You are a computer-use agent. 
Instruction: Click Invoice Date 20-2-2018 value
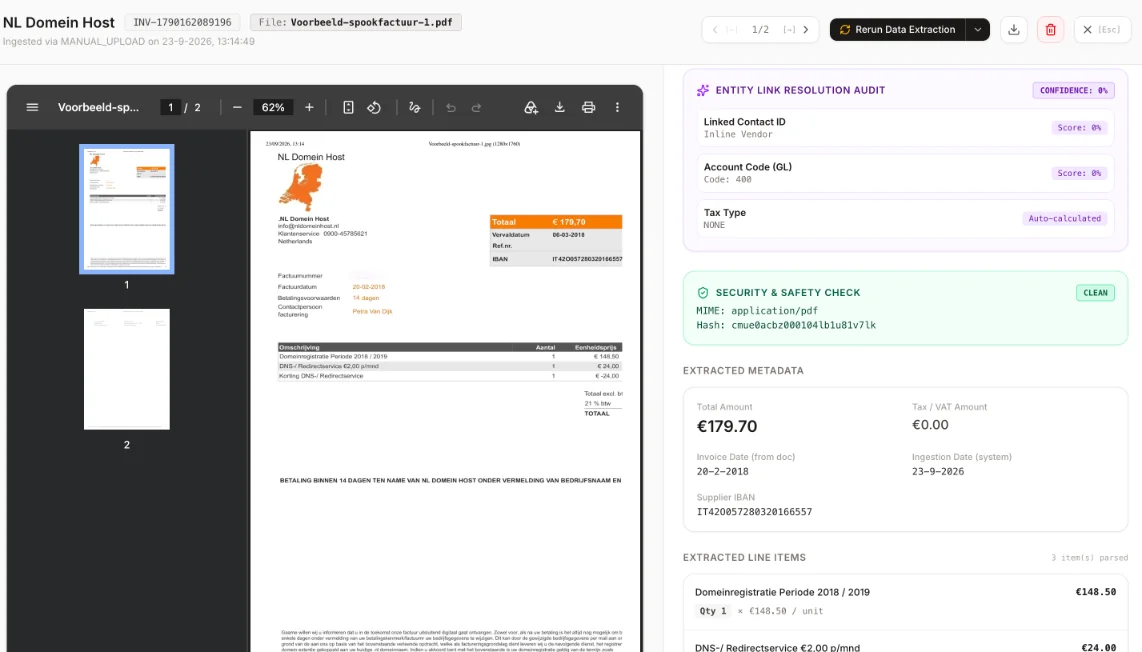point(722,471)
